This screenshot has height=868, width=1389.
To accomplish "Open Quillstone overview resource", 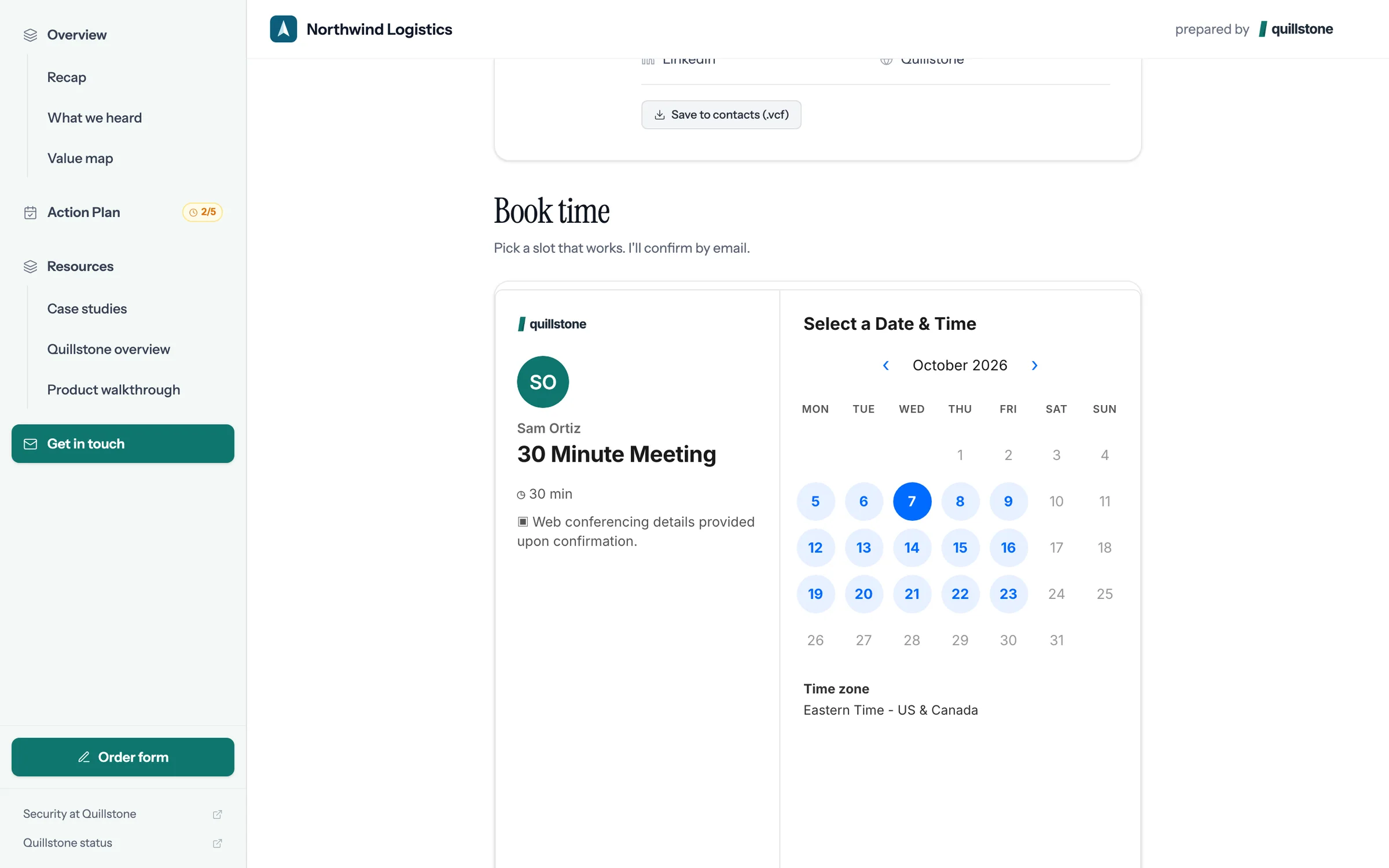I will click(108, 349).
